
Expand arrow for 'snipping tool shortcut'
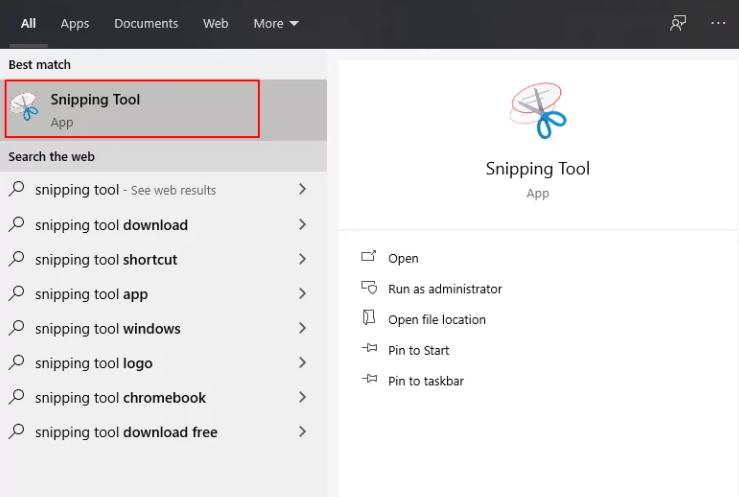pos(303,259)
